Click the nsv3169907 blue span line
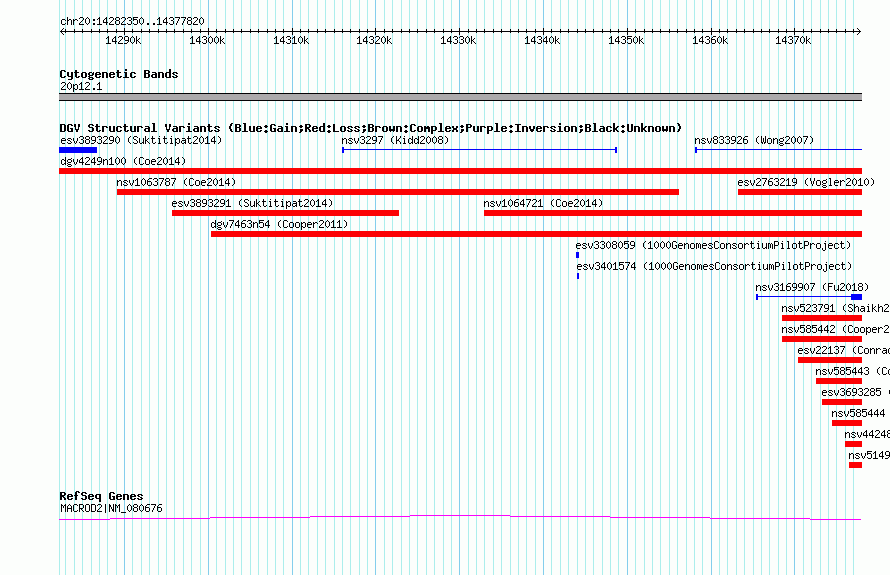 [x=809, y=297]
